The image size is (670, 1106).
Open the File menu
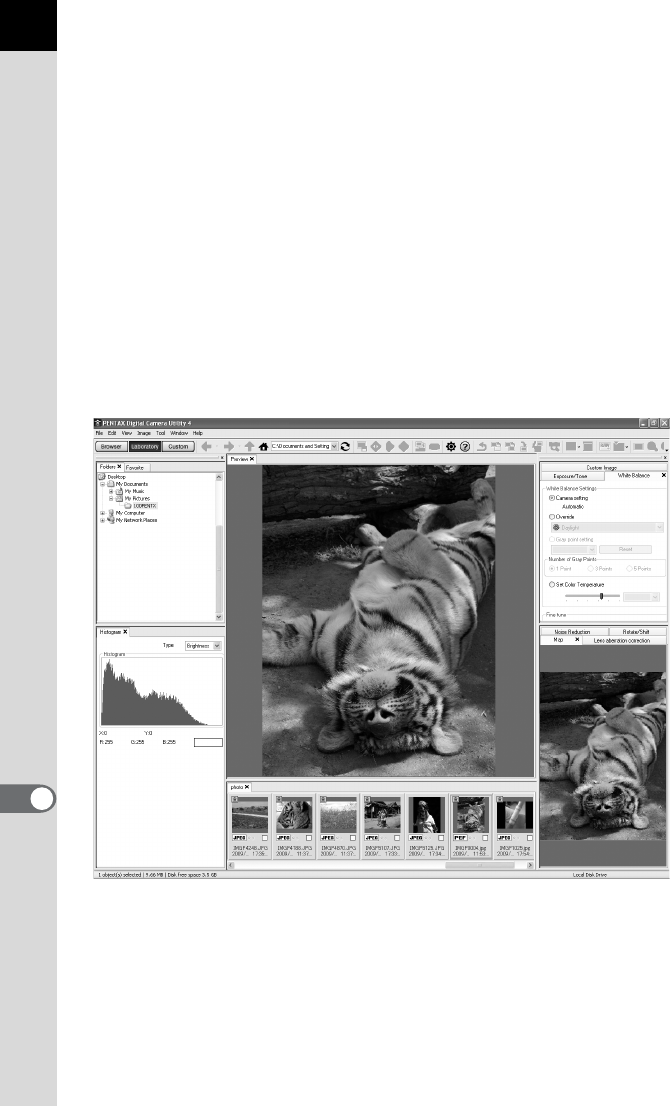click(99, 433)
